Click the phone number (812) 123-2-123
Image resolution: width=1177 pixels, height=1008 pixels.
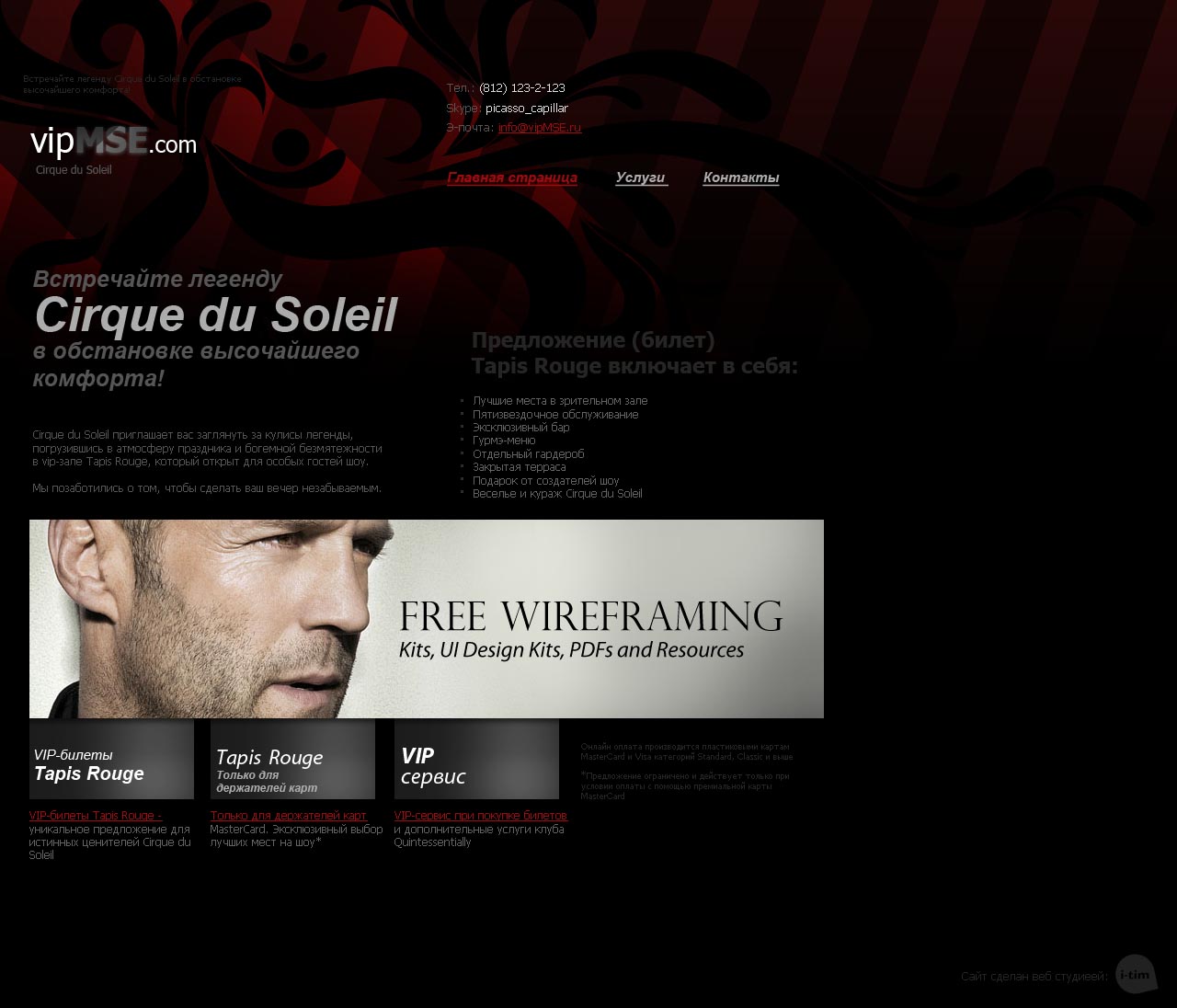click(522, 88)
